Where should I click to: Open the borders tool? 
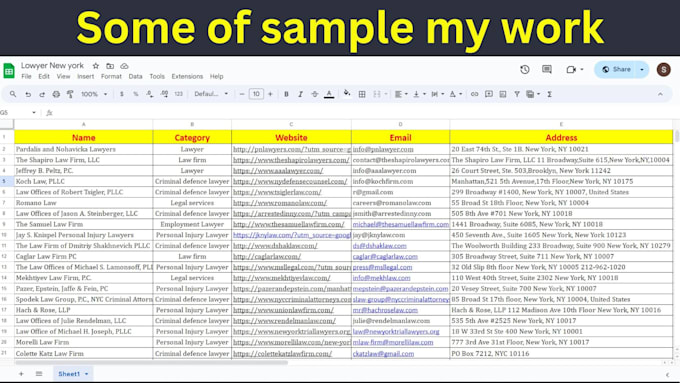click(362, 94)
